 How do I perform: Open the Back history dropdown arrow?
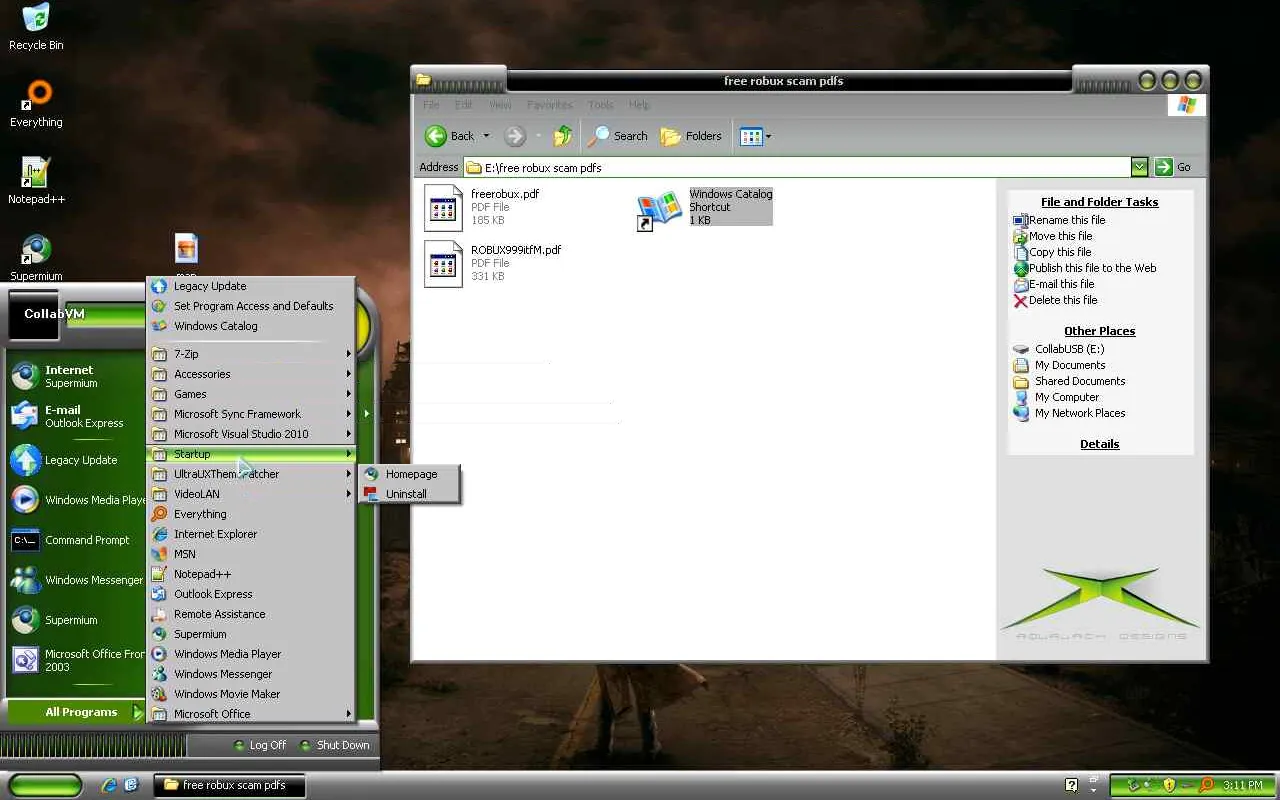click(487, 136)
